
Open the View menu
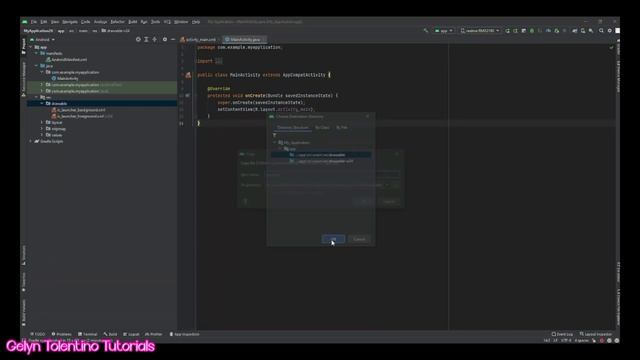click(x=55, y=22)
